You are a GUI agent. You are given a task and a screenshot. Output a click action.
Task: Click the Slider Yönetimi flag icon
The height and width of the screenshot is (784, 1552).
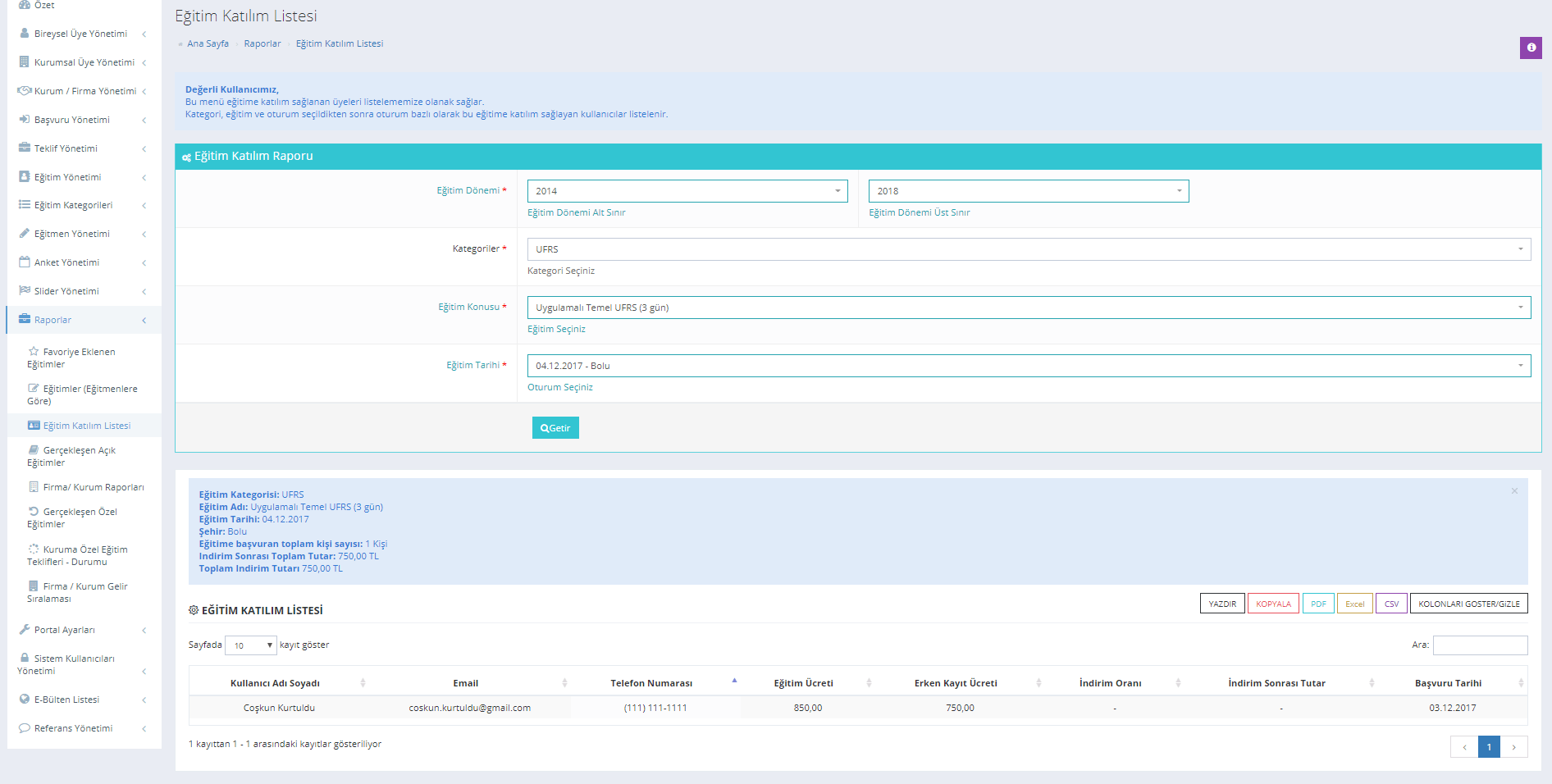[23, 290]
